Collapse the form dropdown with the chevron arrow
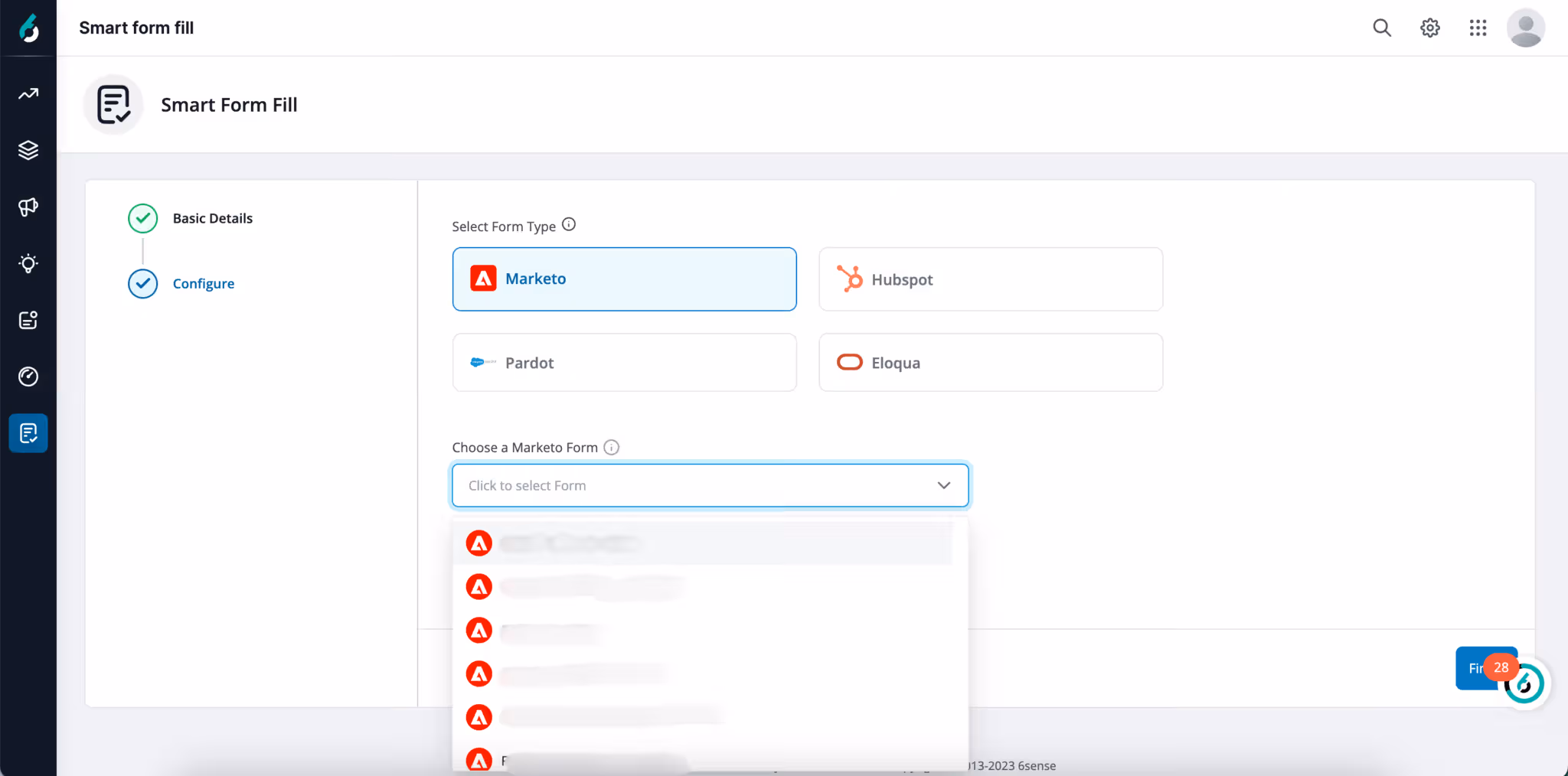 point(944,485)
